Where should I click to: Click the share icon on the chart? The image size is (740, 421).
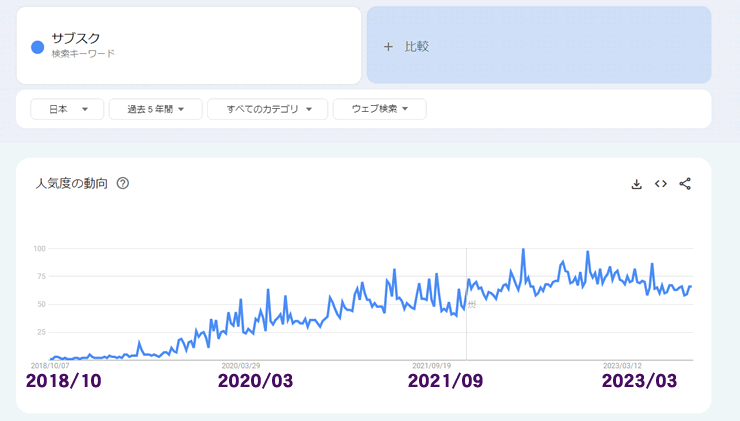coord(685,184)
